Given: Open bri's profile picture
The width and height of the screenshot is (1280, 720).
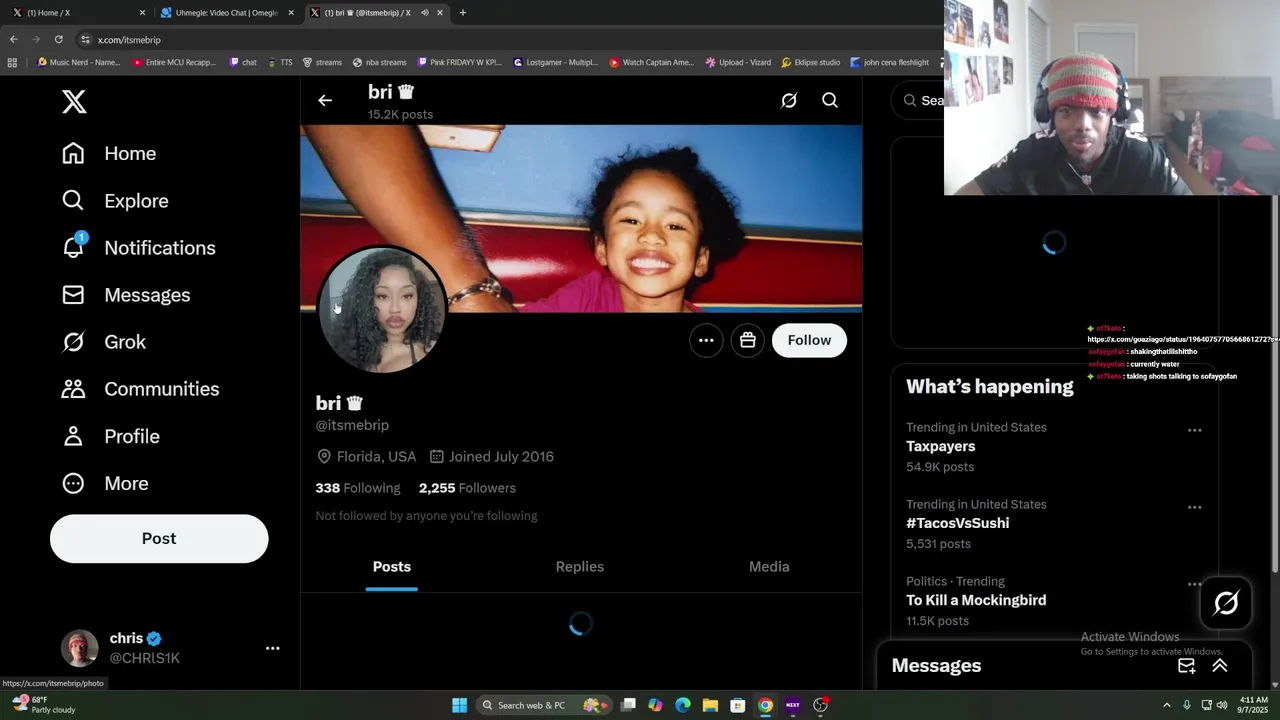Looking at the screenshot, I should click(382, 310).
